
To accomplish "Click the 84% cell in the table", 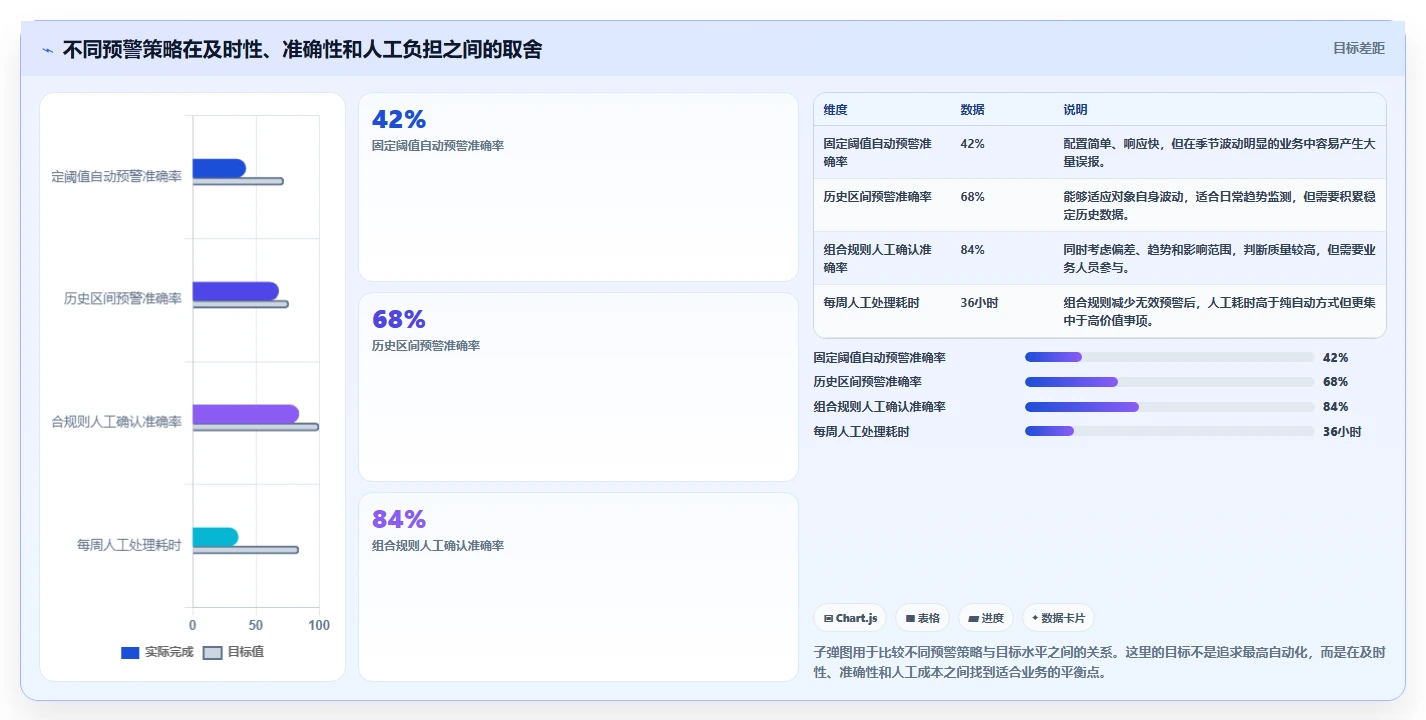I will (972, 250).
